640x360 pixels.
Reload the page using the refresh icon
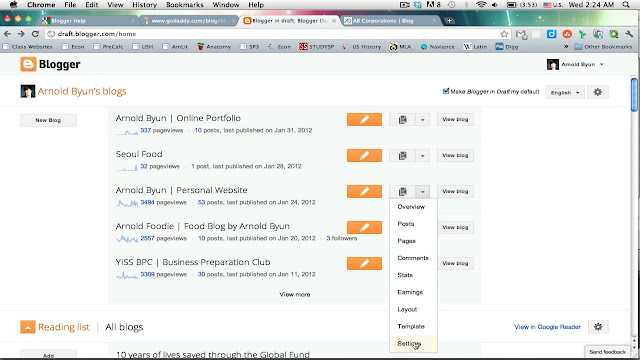[36, 34]
